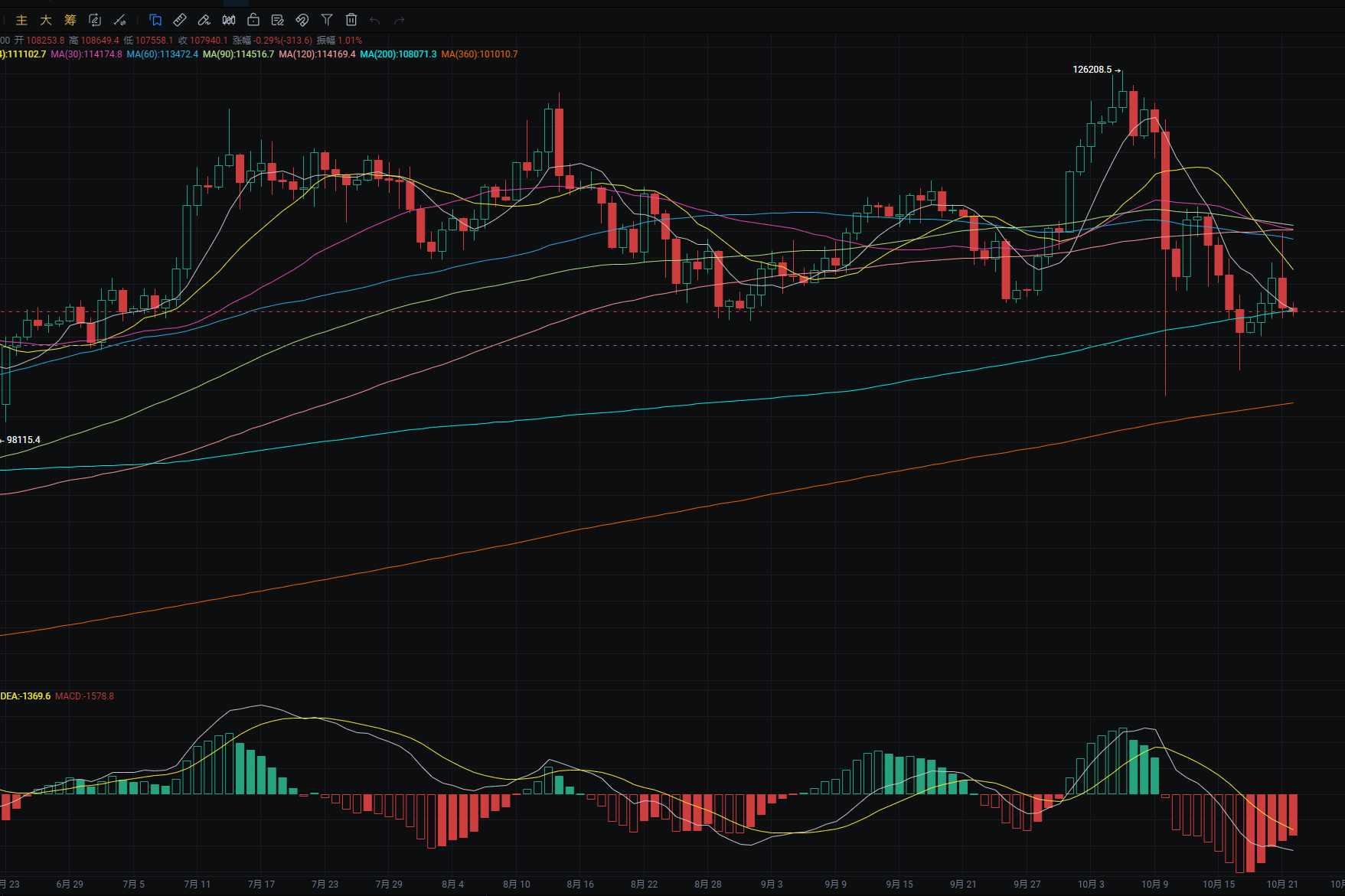Open the edit note annotation tool
Viewport: 1345px width, 896px height.
[x=278, y=20]
